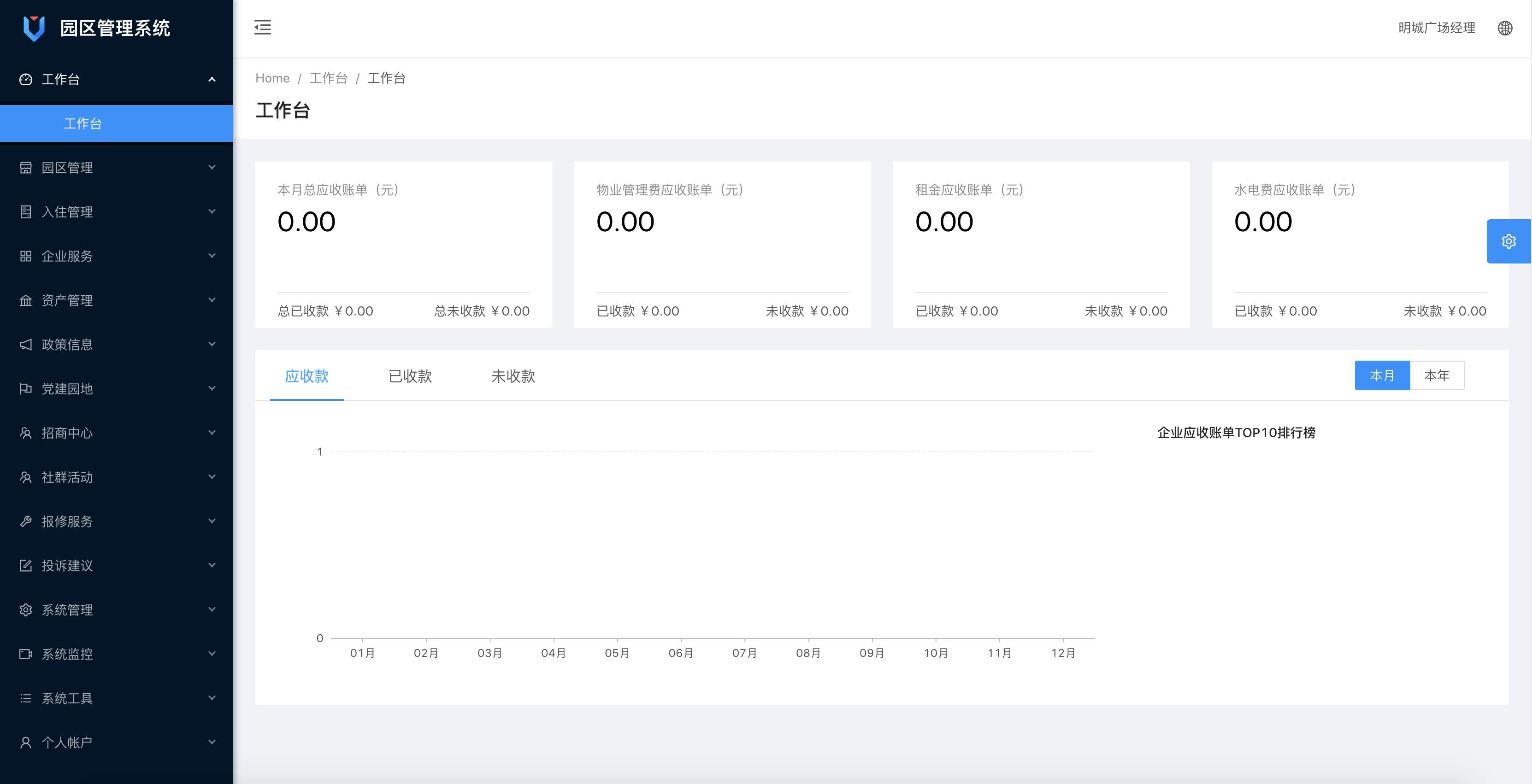Click the 资产管理 bank icon

[25, 300]
